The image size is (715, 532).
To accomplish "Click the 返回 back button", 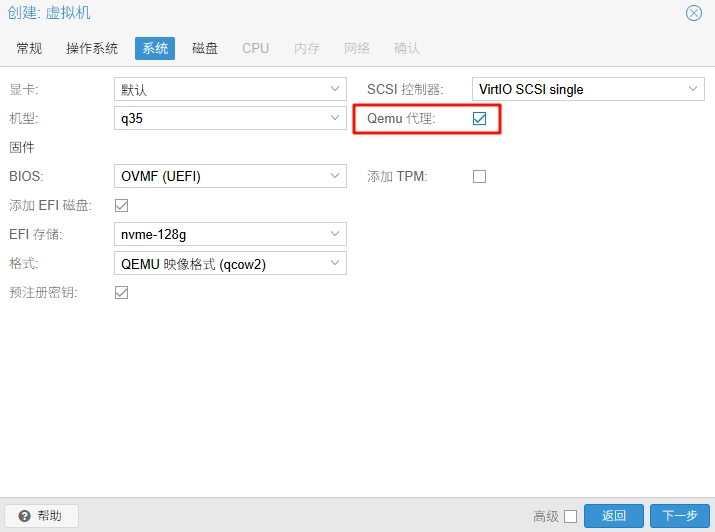I will pyautogui.click(x=614, y=516).
